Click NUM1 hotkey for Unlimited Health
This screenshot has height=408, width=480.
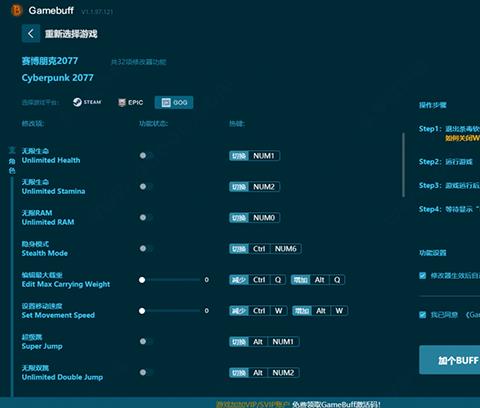click(x=255, y=156)
